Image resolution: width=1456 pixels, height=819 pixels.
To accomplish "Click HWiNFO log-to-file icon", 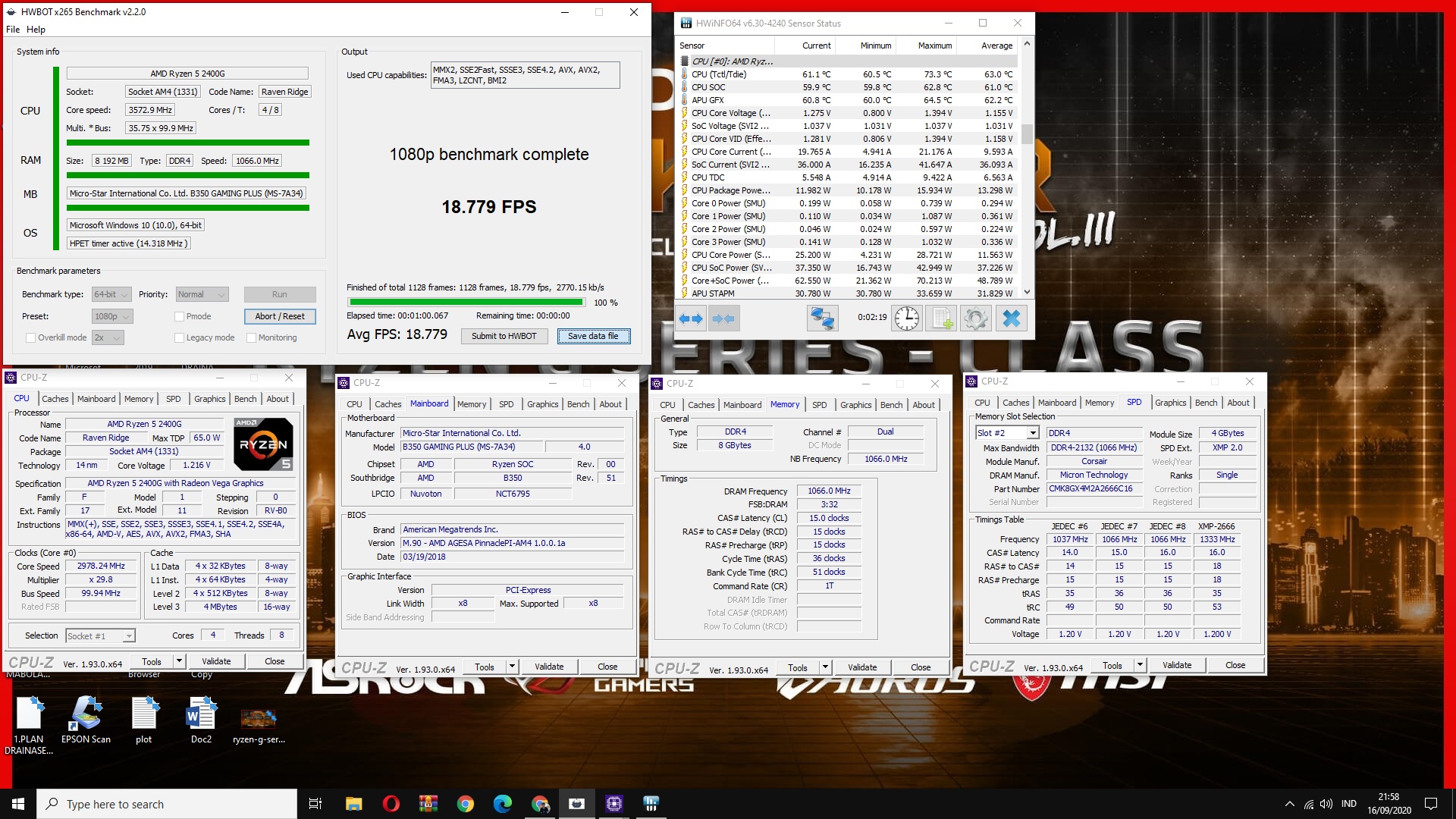I will [x=941, y=318].
